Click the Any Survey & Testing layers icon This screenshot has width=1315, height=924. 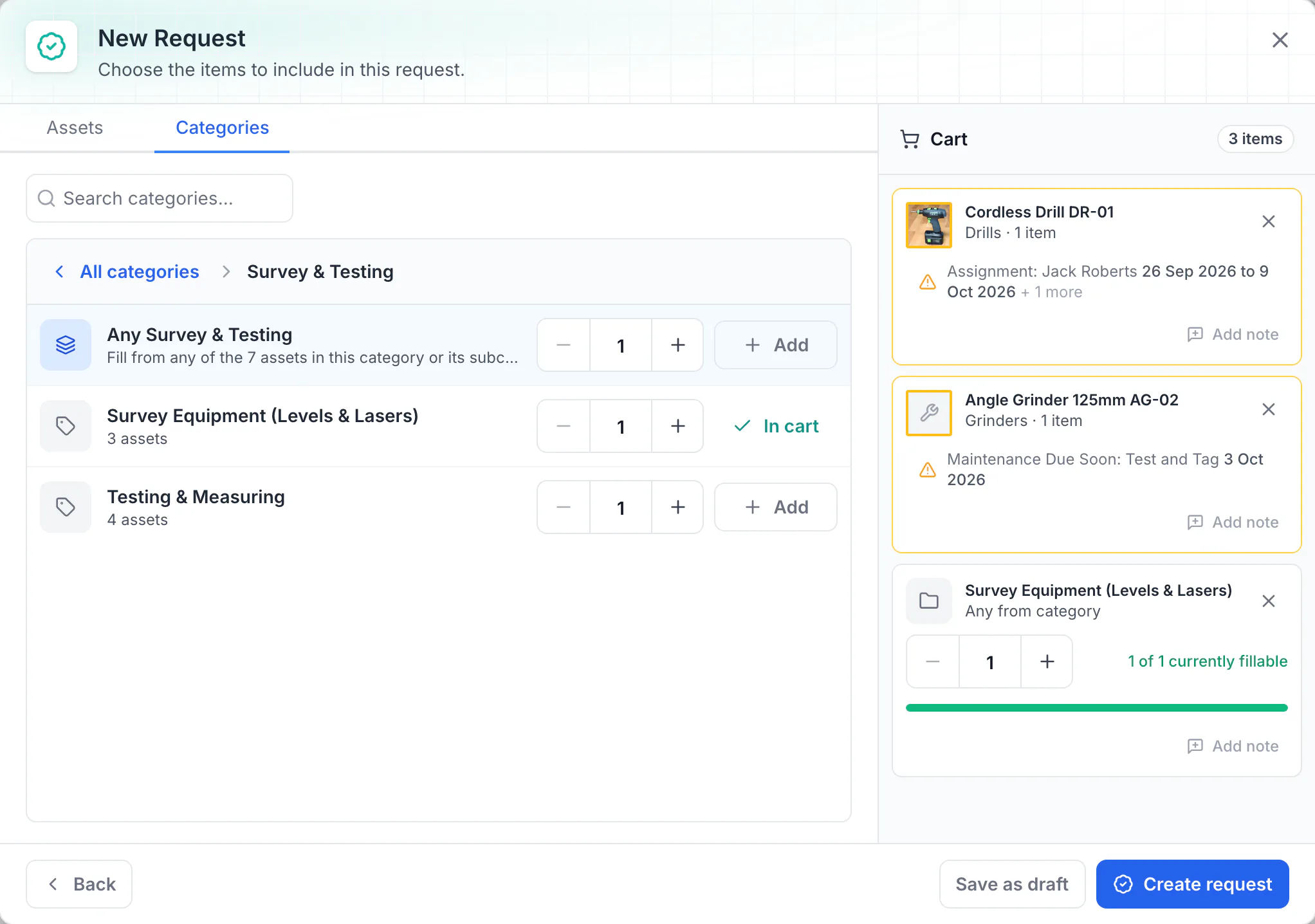(x=66, y=345)
